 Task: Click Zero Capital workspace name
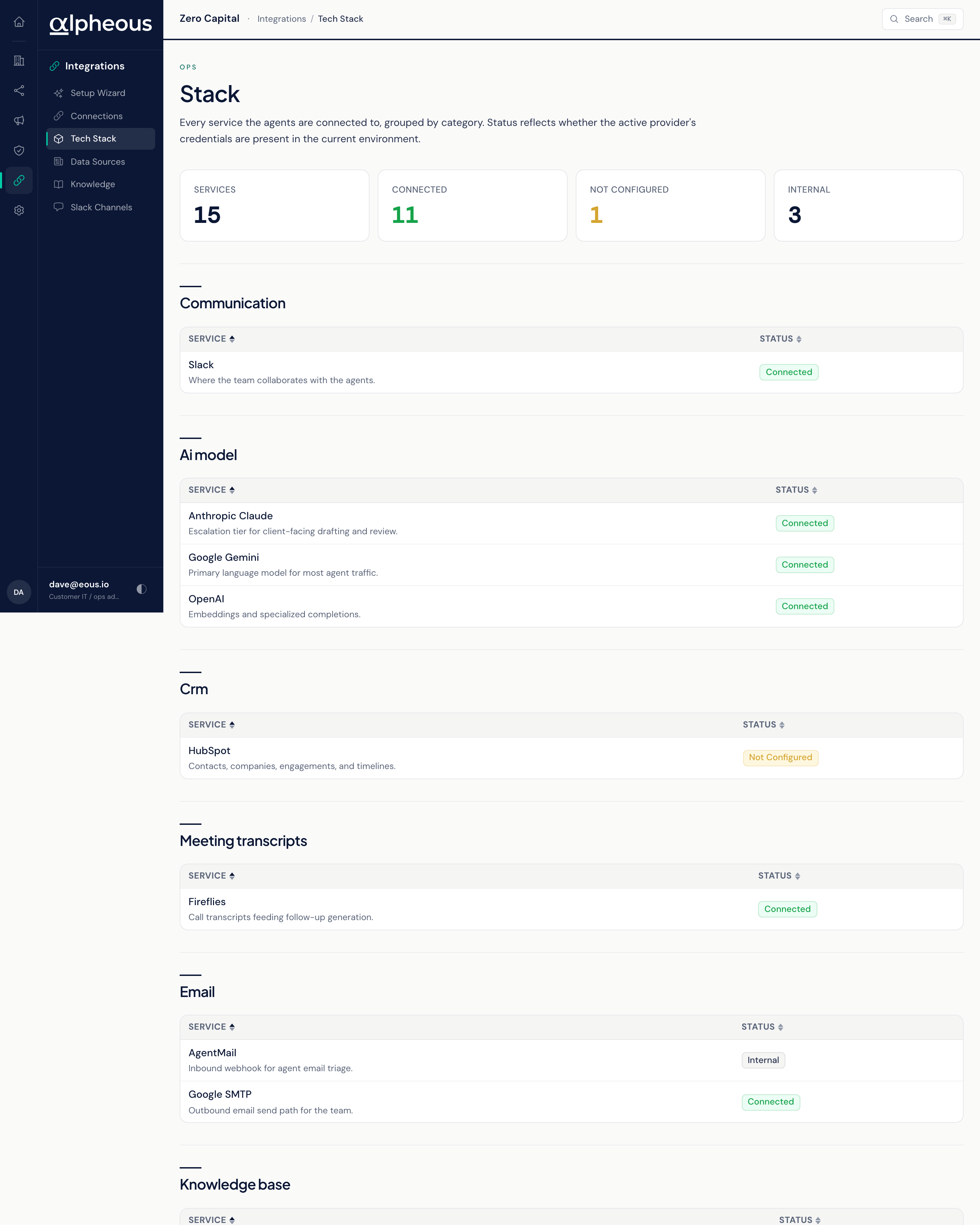[210, 18]
